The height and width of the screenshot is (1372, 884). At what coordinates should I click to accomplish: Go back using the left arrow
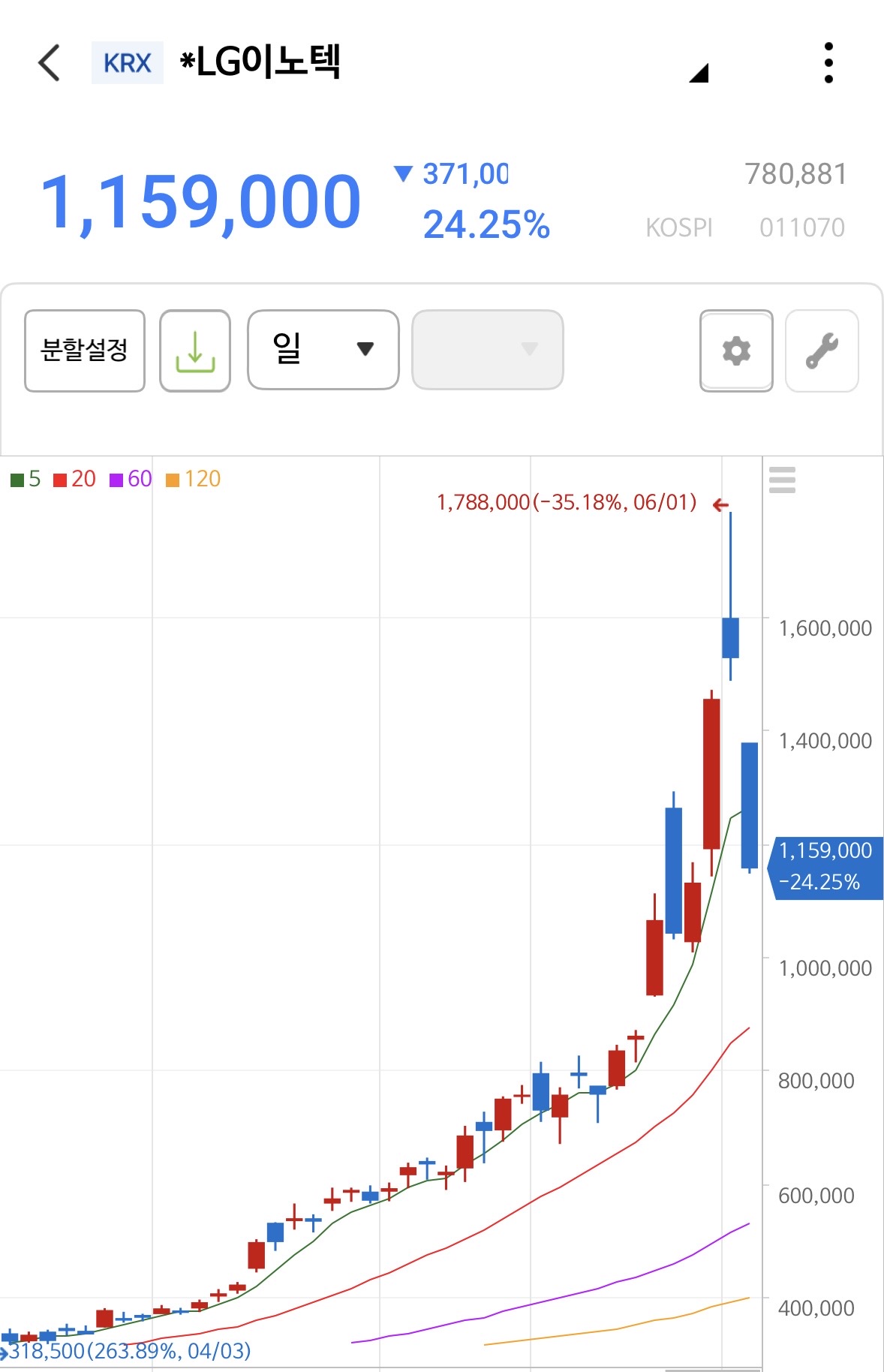tap(49, 62)
